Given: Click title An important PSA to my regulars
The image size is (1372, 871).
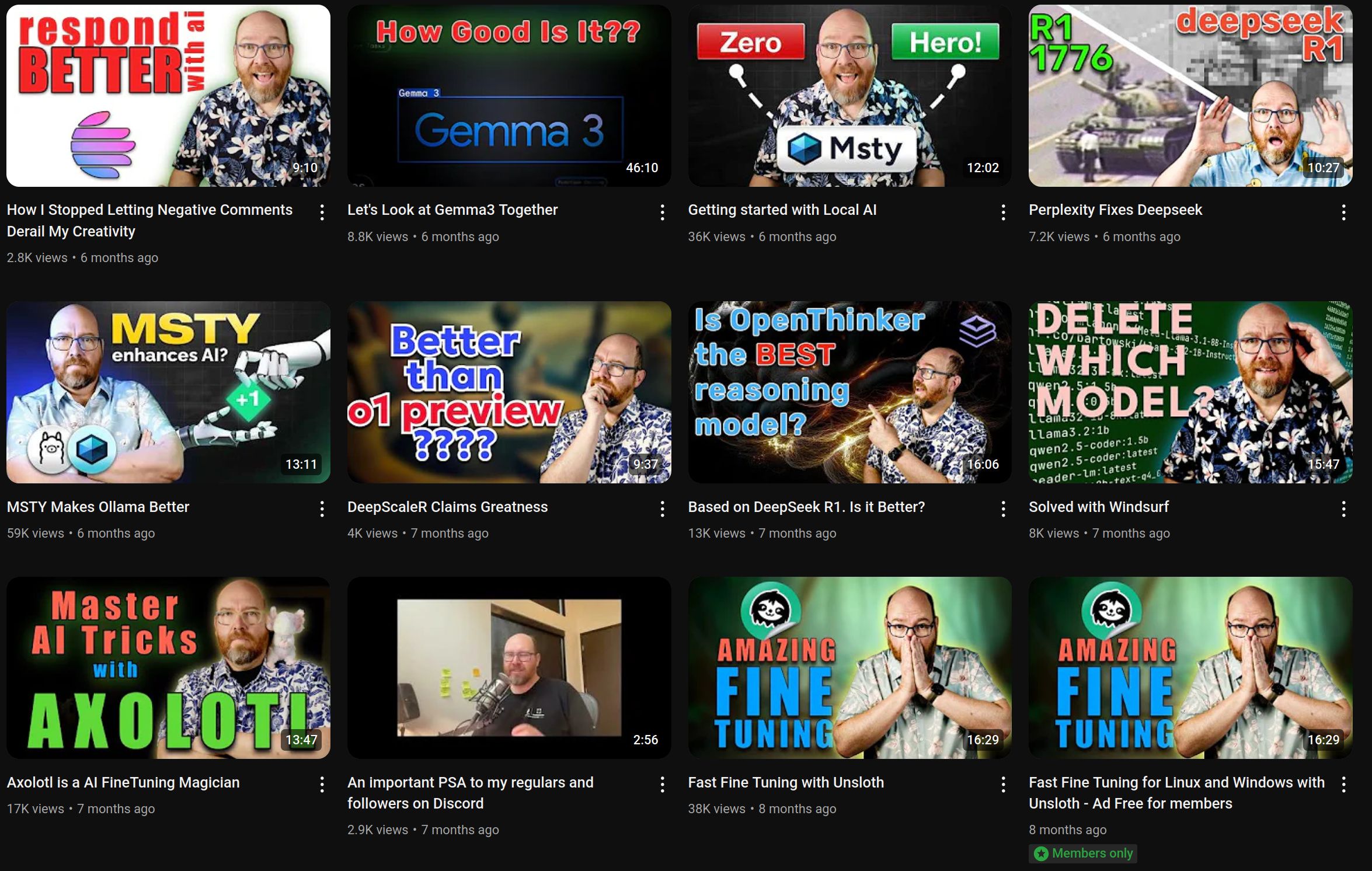Looking at the screenshot, I should 470,792.
